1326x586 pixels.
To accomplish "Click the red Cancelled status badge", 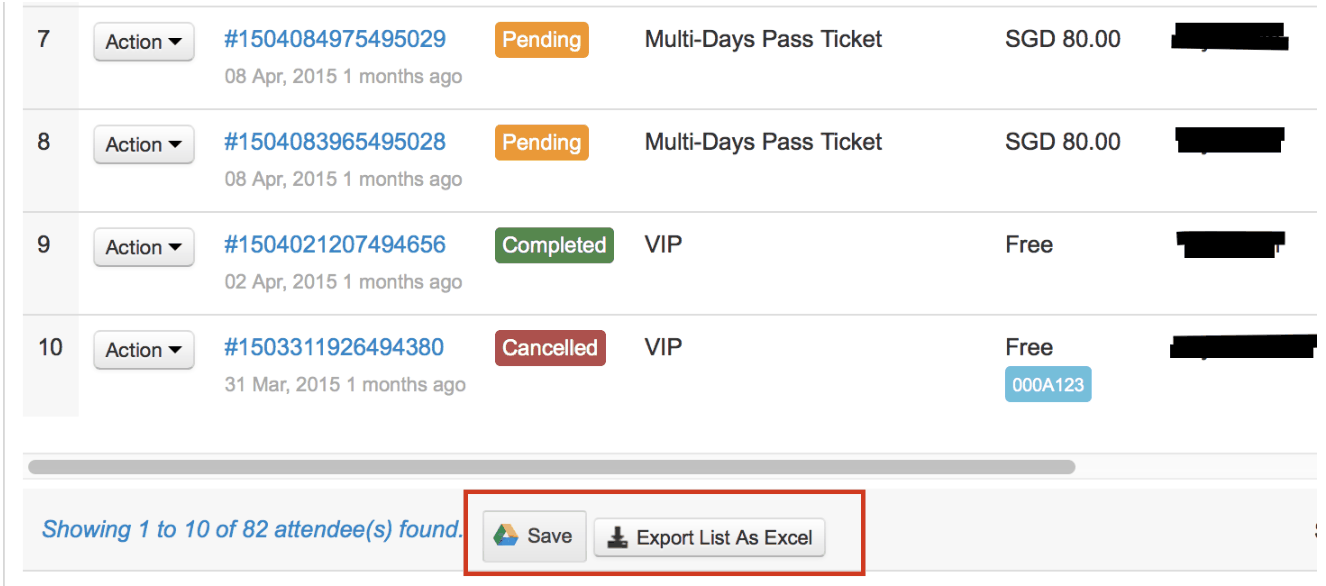I will point(550,348).
